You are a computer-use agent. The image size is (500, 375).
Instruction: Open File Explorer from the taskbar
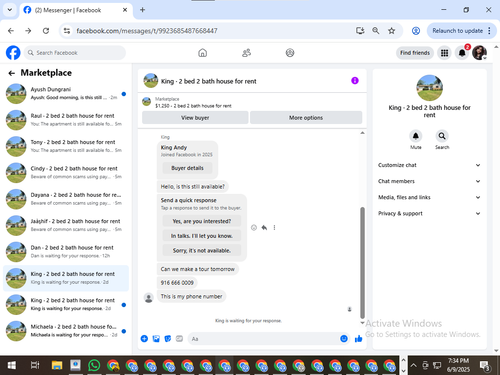(57, 365)
